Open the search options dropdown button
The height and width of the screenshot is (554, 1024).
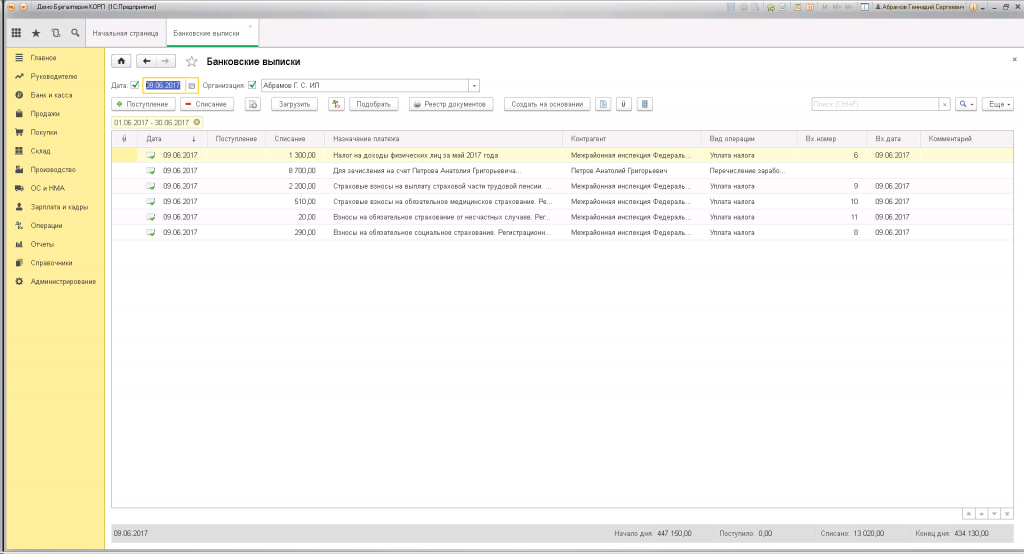pyautogui.click(x=966, y=104)
